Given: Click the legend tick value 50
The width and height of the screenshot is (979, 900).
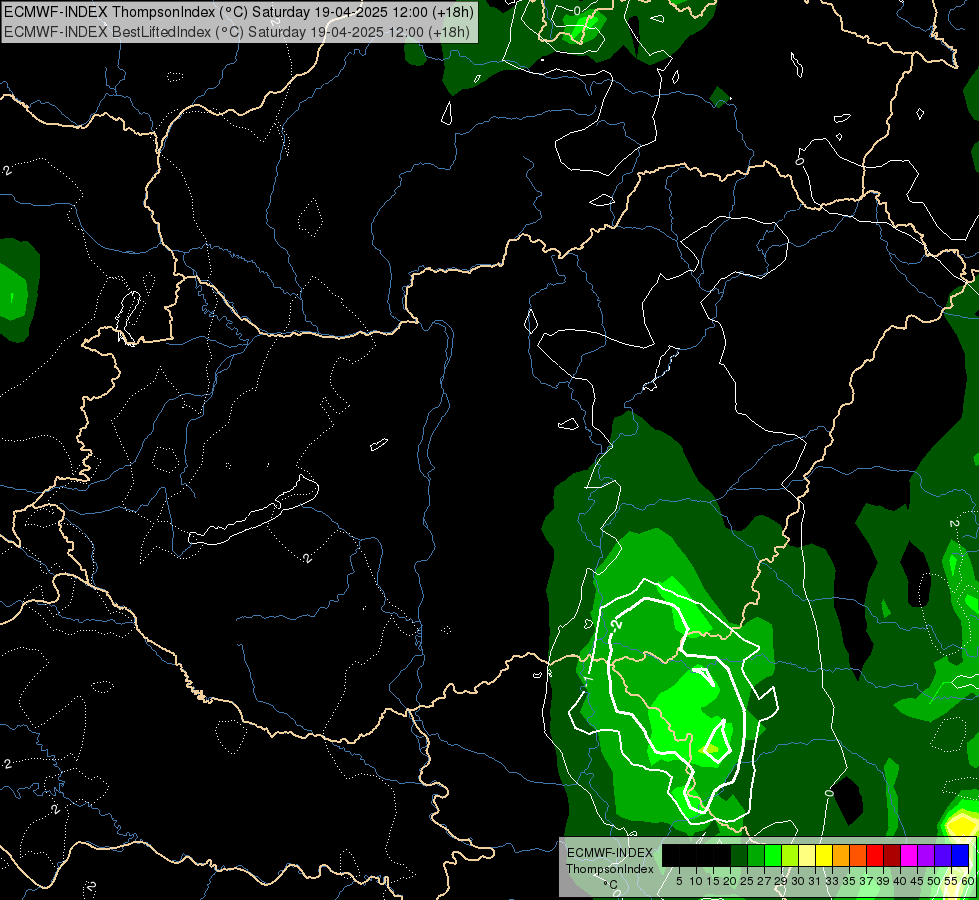Looking at the screenshot, I should pyautogui.click(x=935, y=881).
